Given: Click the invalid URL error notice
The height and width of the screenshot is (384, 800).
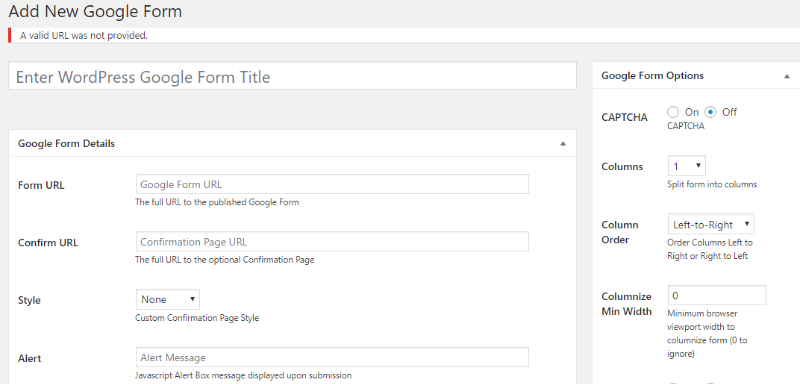Looking at the screenshot, I should (84, 35).
